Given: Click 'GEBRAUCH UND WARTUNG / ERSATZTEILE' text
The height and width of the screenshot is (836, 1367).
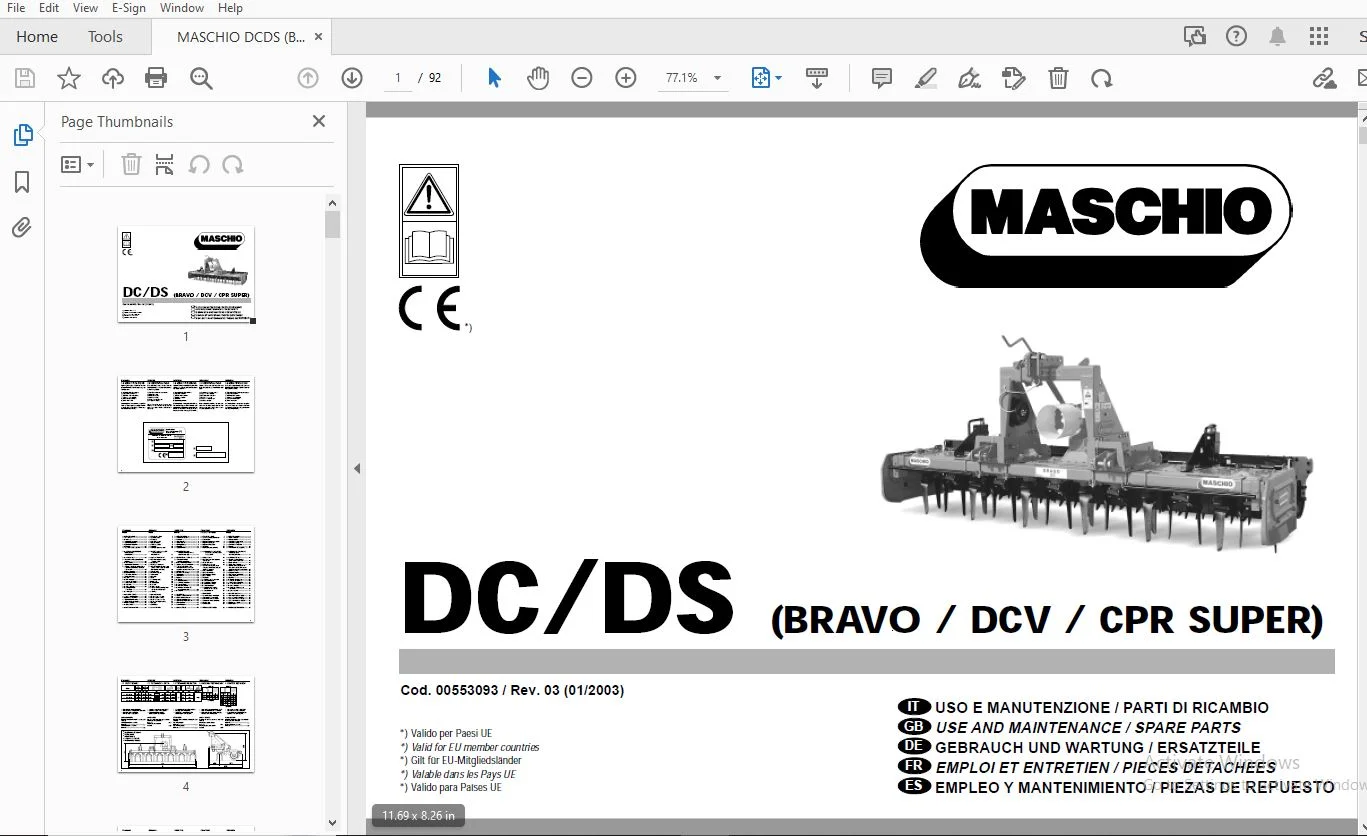Looking at the screenshot, I should pos(1098,747).
